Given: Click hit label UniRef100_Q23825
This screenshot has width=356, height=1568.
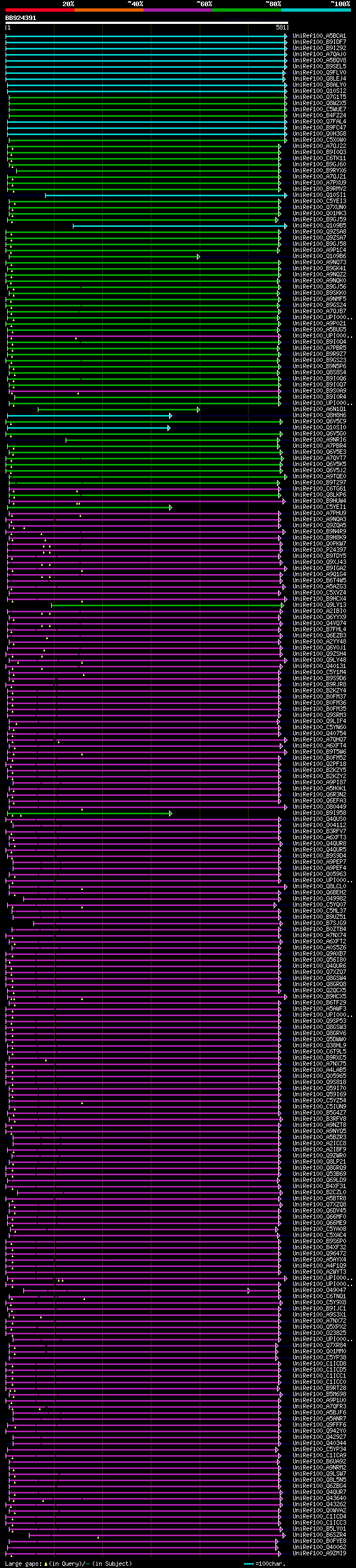Looking at the screenshot, I should [319, 1333].
